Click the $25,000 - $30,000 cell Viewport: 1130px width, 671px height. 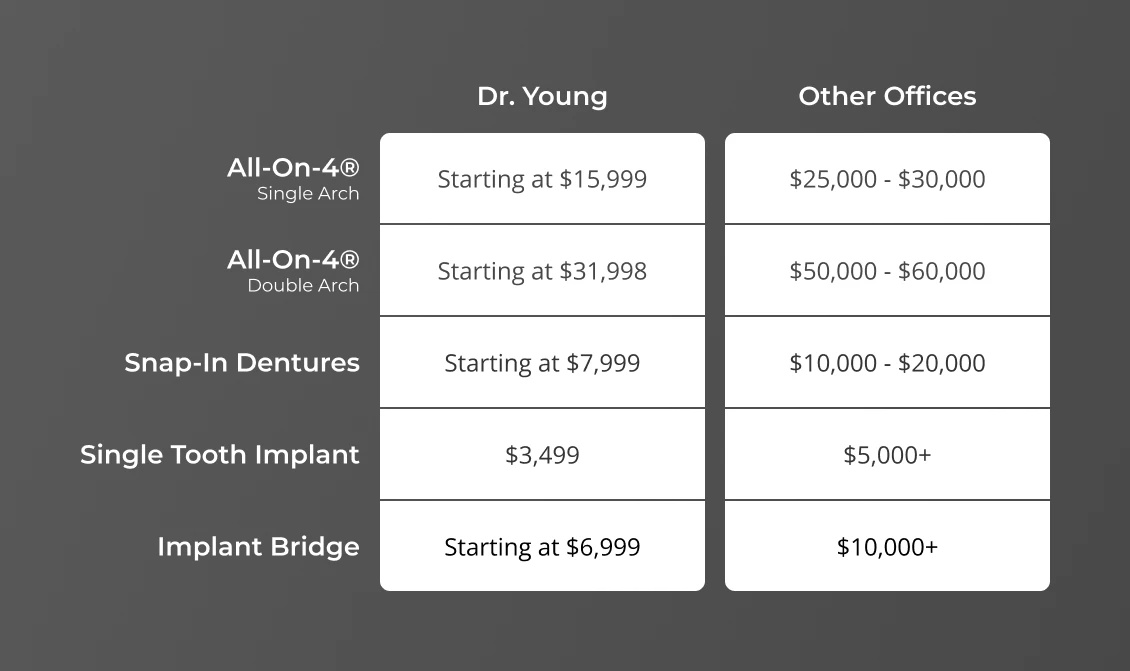pyautogui.click(x=887, y=180)
